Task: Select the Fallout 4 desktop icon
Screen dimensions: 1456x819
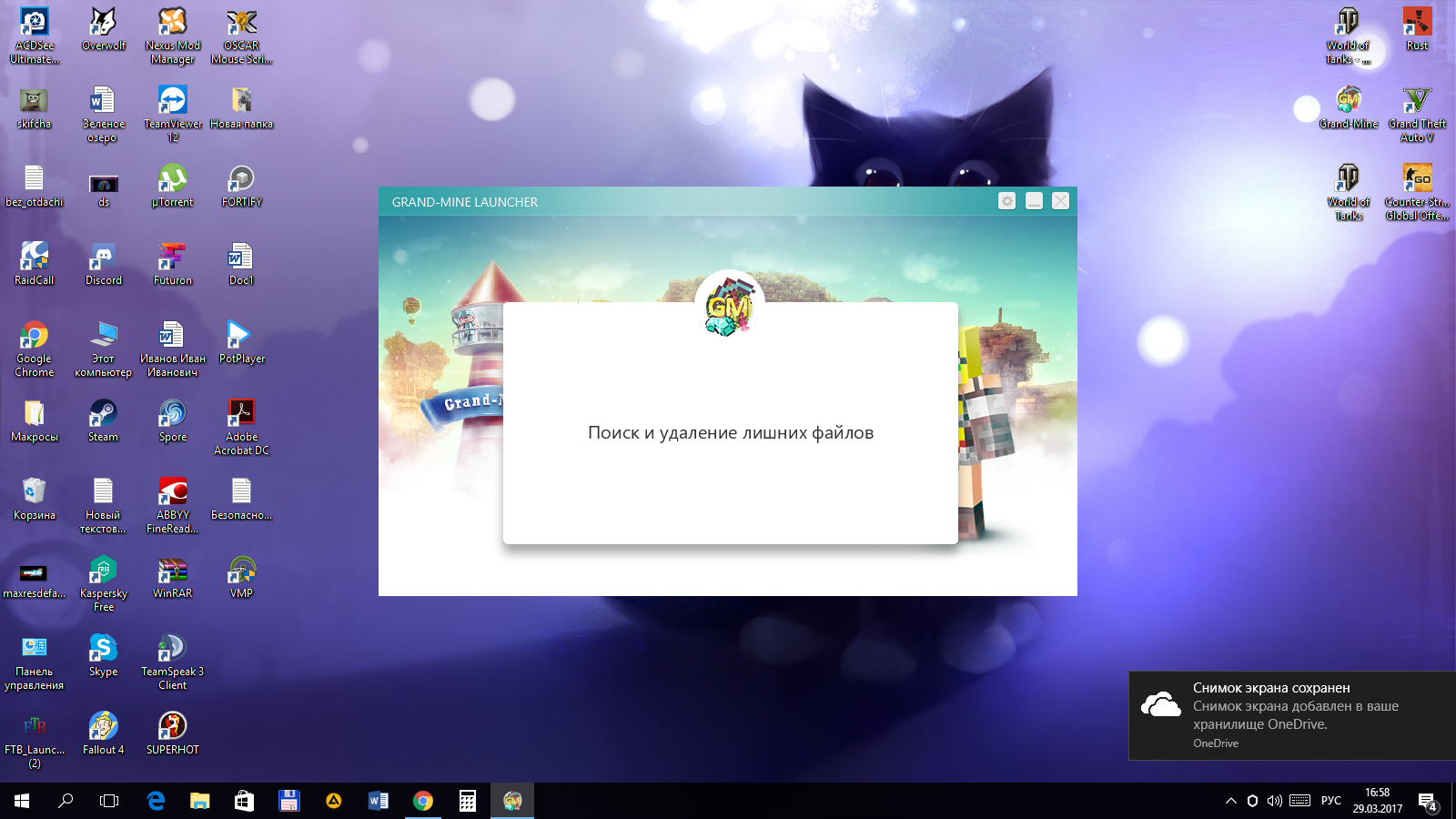Action: [x=104, y=733]
